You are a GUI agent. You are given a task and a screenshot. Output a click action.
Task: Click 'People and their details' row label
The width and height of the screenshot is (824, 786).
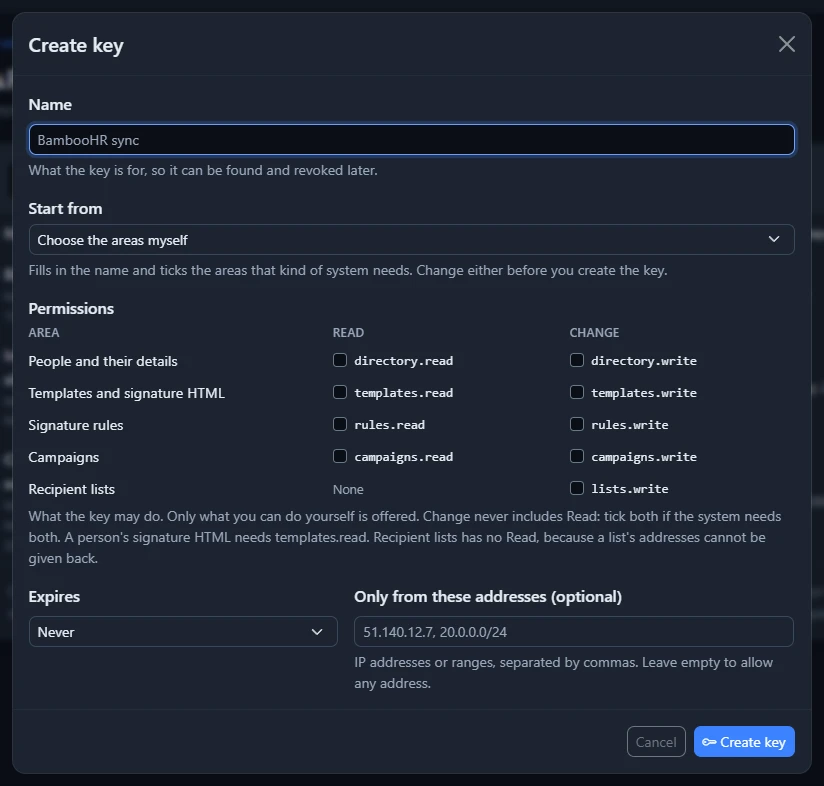click(103, 361)
